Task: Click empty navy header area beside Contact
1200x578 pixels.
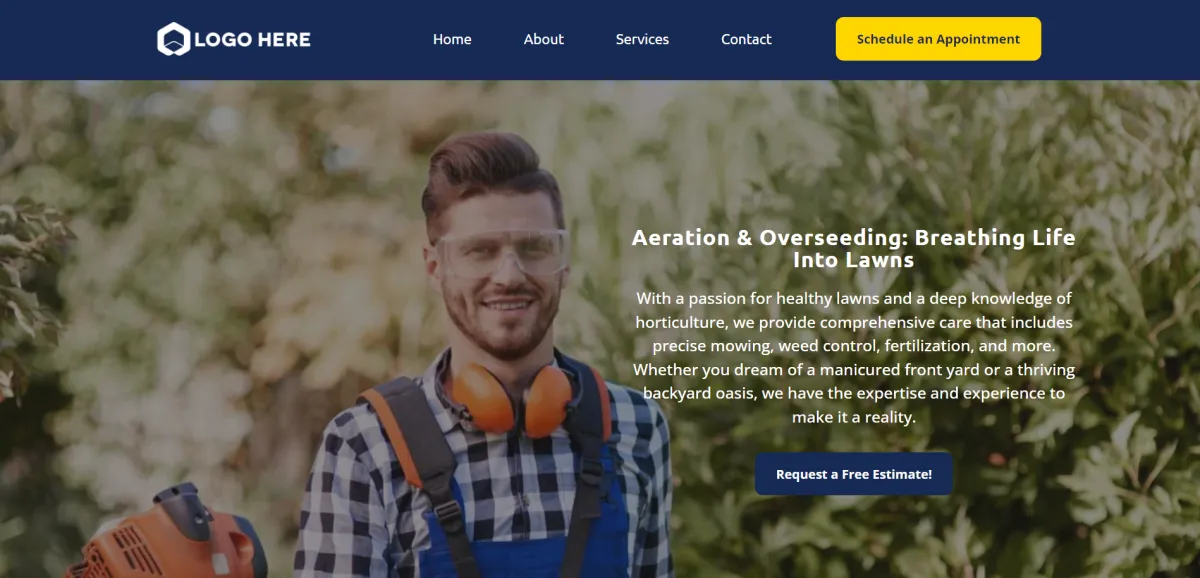Action: (x=803, y=39)
